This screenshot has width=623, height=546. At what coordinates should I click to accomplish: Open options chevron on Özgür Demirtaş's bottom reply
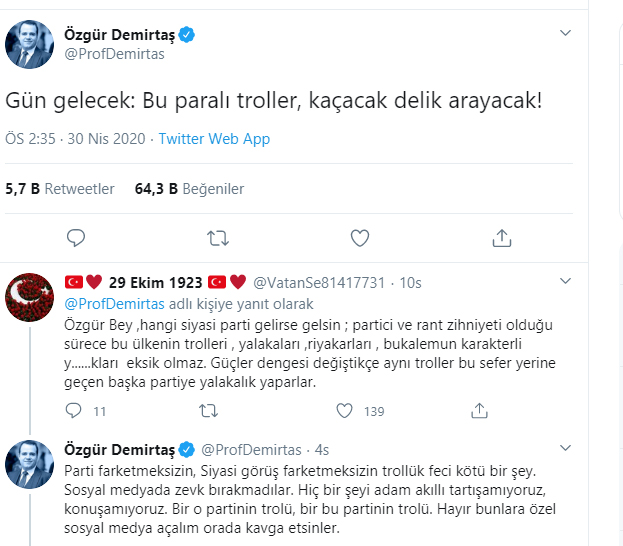[x=565, y=449]
